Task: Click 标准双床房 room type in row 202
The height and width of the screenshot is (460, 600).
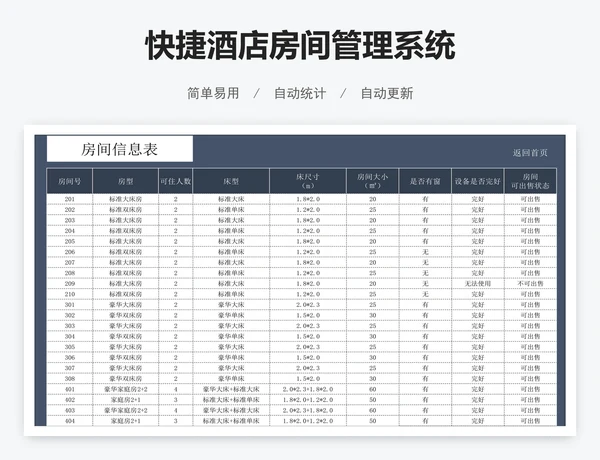Action: (126, 210)
